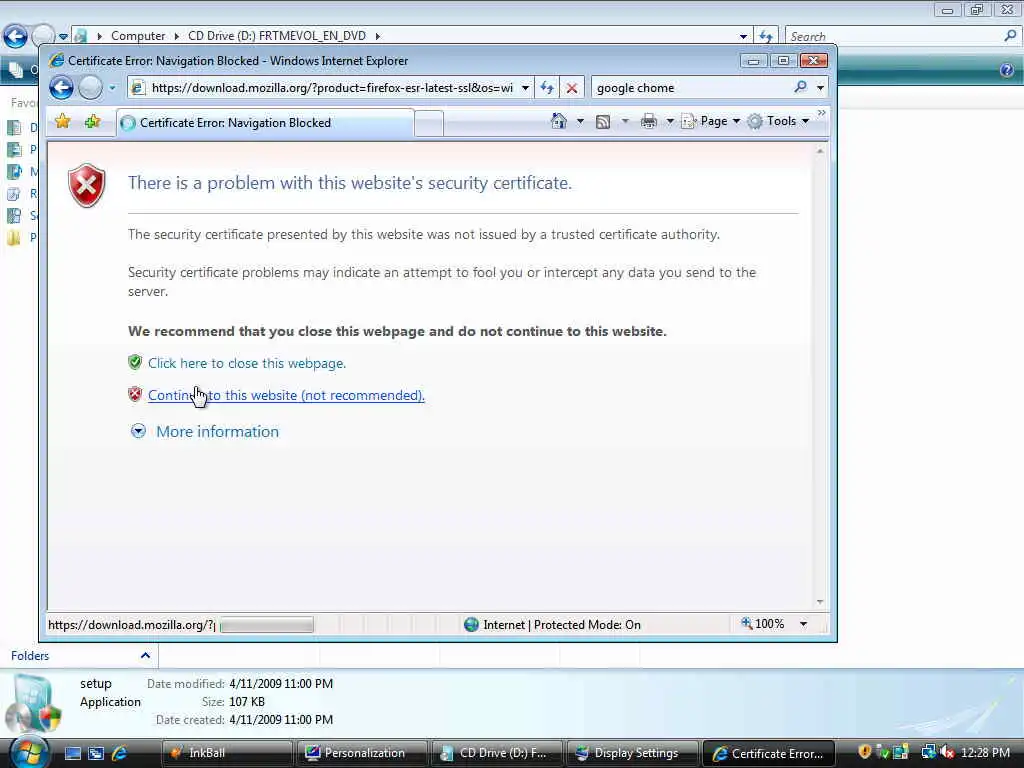Click the red shield icon beside Continue link
The image size is (1024, 768).
click(x=135, y=394)
